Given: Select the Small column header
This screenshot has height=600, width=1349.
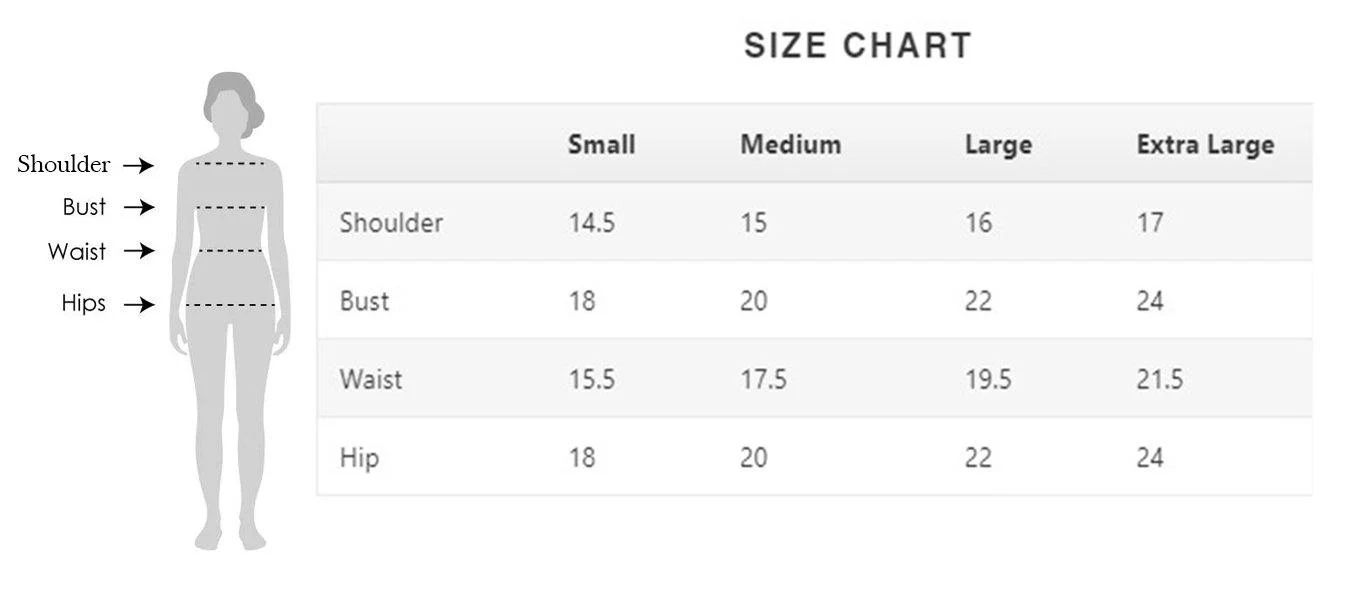Looking at the screenshot, I should pos(601,144).
